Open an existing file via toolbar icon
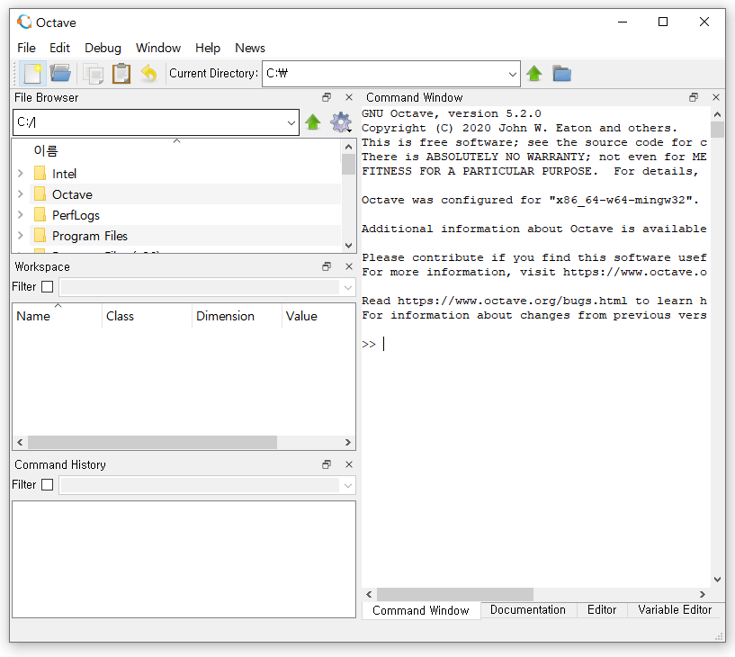 pyautogui.click(x=60, y=74)
